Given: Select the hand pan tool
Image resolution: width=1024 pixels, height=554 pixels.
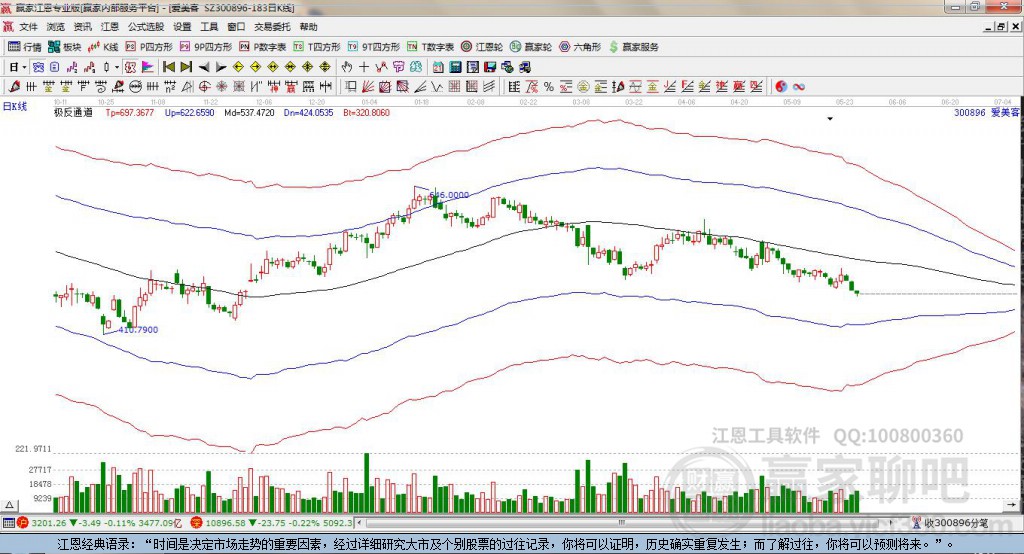Looking at the screenshot, I should click(x=346, y=67).
